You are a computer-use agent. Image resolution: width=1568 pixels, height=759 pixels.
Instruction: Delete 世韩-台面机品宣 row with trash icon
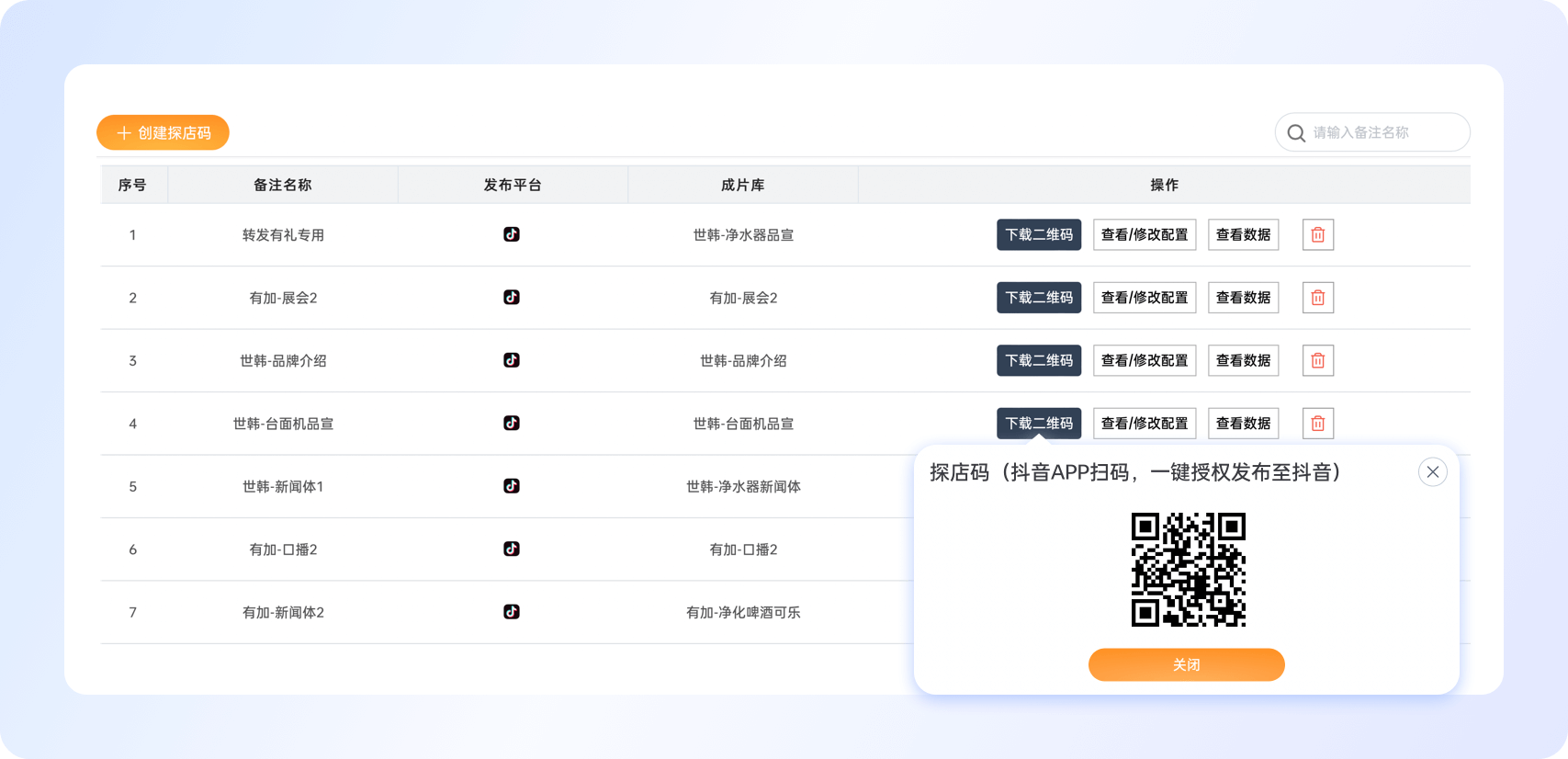1318,424
